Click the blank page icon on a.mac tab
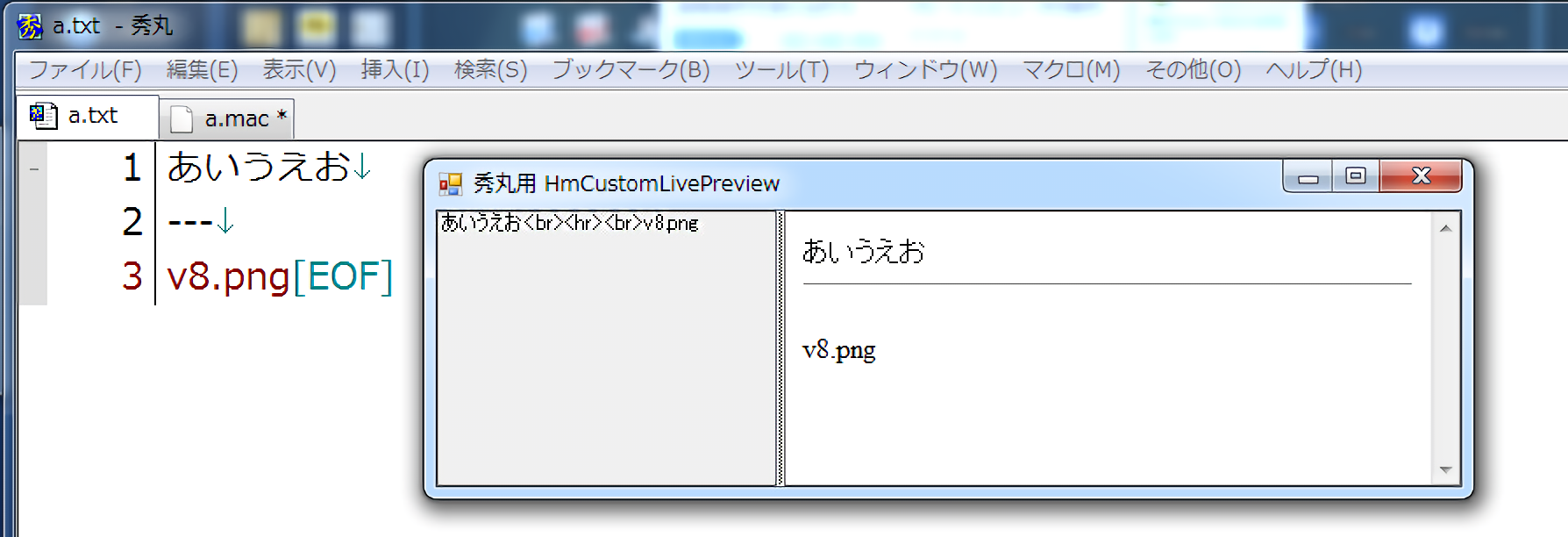Screen dimensions: 1568x537 pos(182,118)
